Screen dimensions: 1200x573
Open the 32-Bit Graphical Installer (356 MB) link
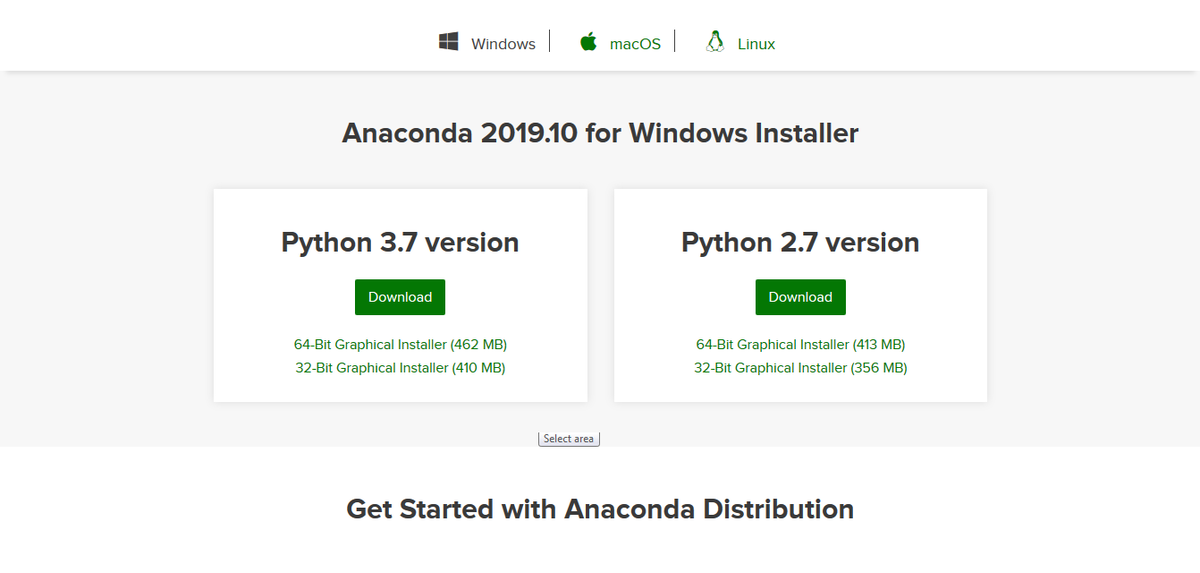[800, 368]
